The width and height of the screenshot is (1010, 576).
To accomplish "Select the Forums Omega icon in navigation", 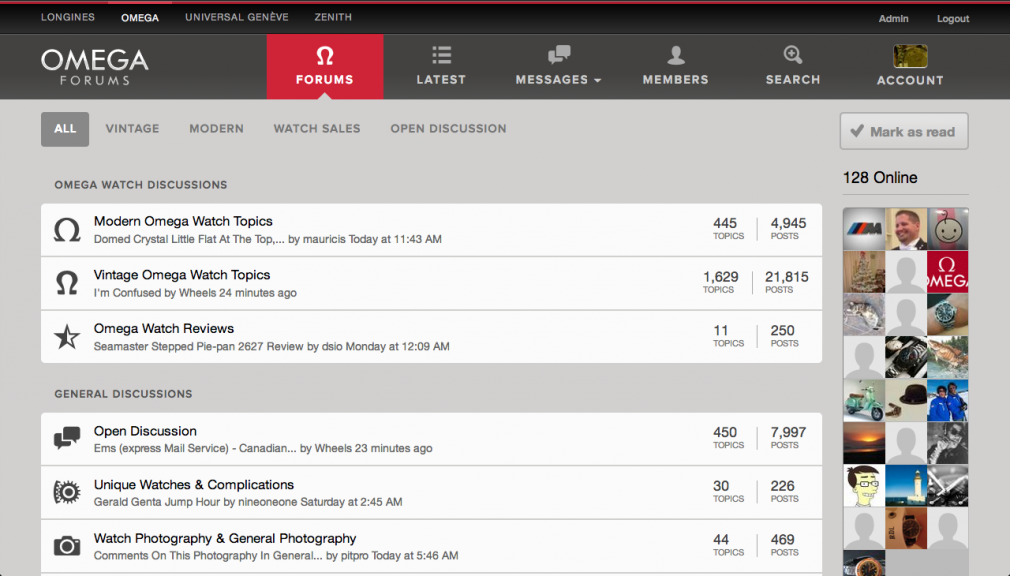I will point(324,55).
